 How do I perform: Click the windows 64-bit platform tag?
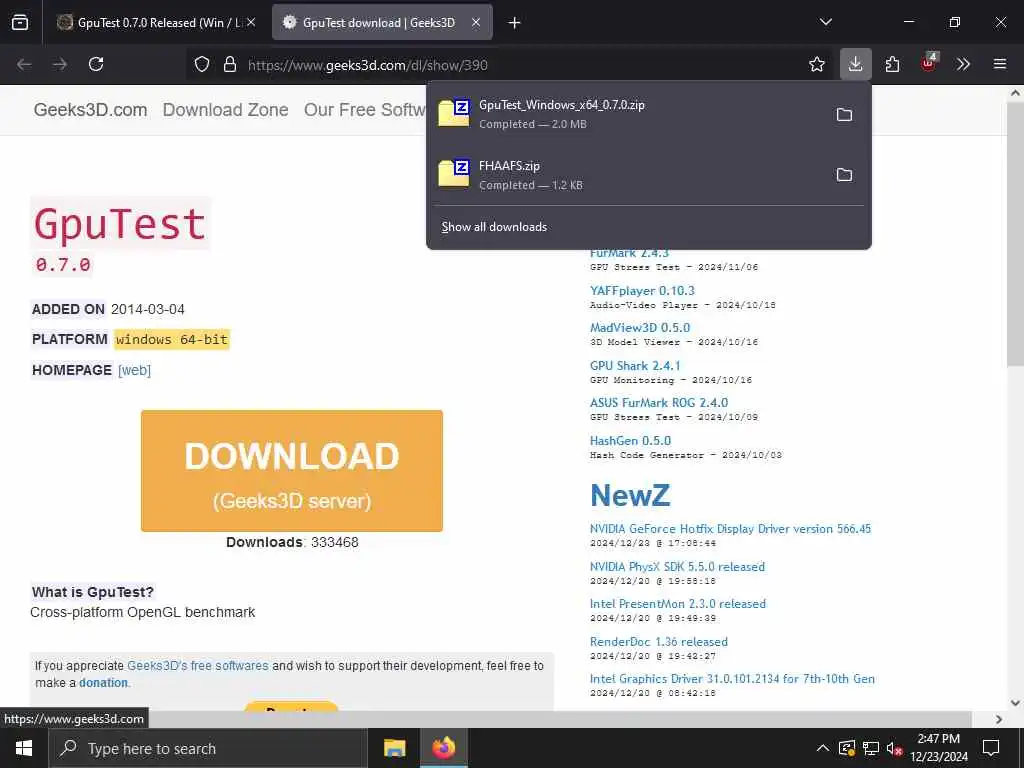click(x=172, y=340)
